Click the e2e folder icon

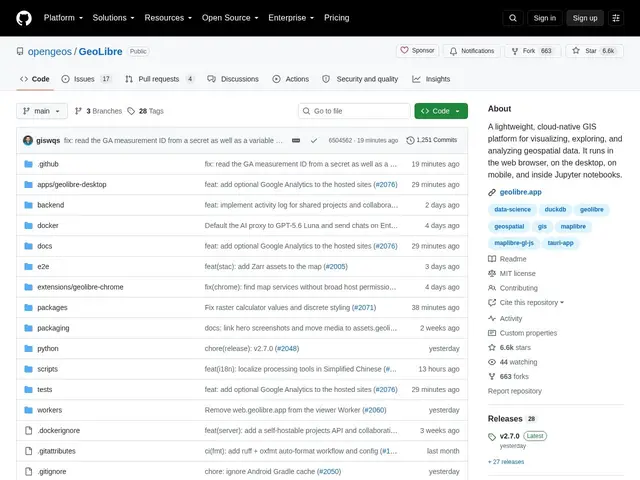point(28,267)
